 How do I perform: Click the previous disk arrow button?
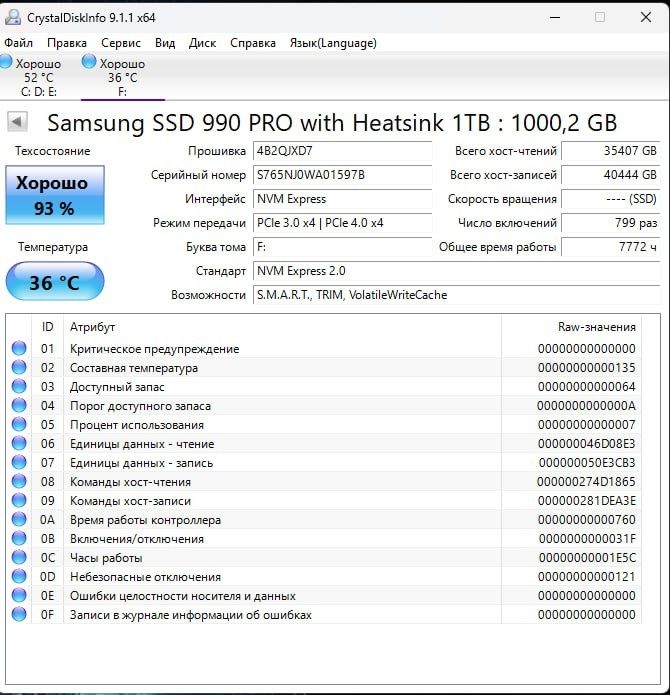click(17, 121)
